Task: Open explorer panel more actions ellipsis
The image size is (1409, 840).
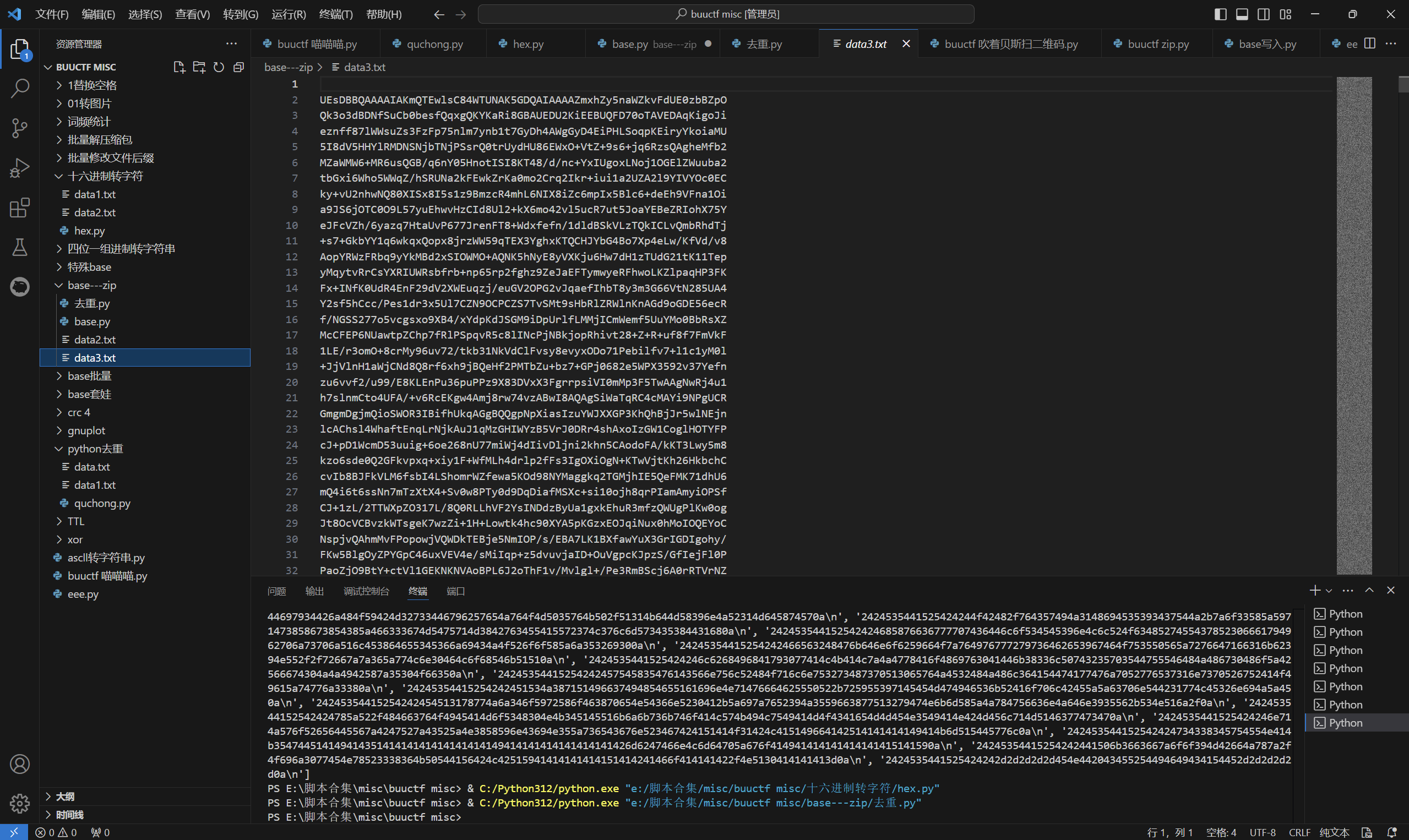Action: [232, 43]
